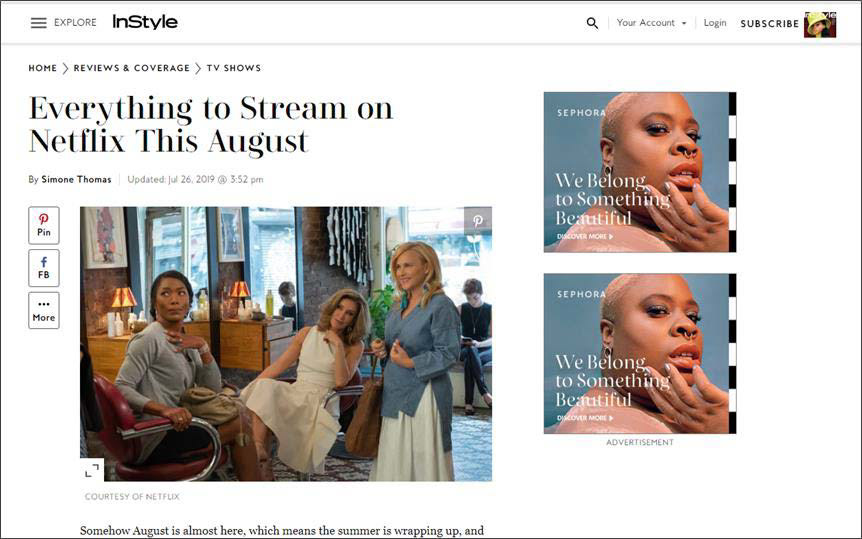Image resolution: width=862 pixels, height=539 pixels.
Task: Open TV SHOWS breadcrumb
Action: tap(234, 68)
